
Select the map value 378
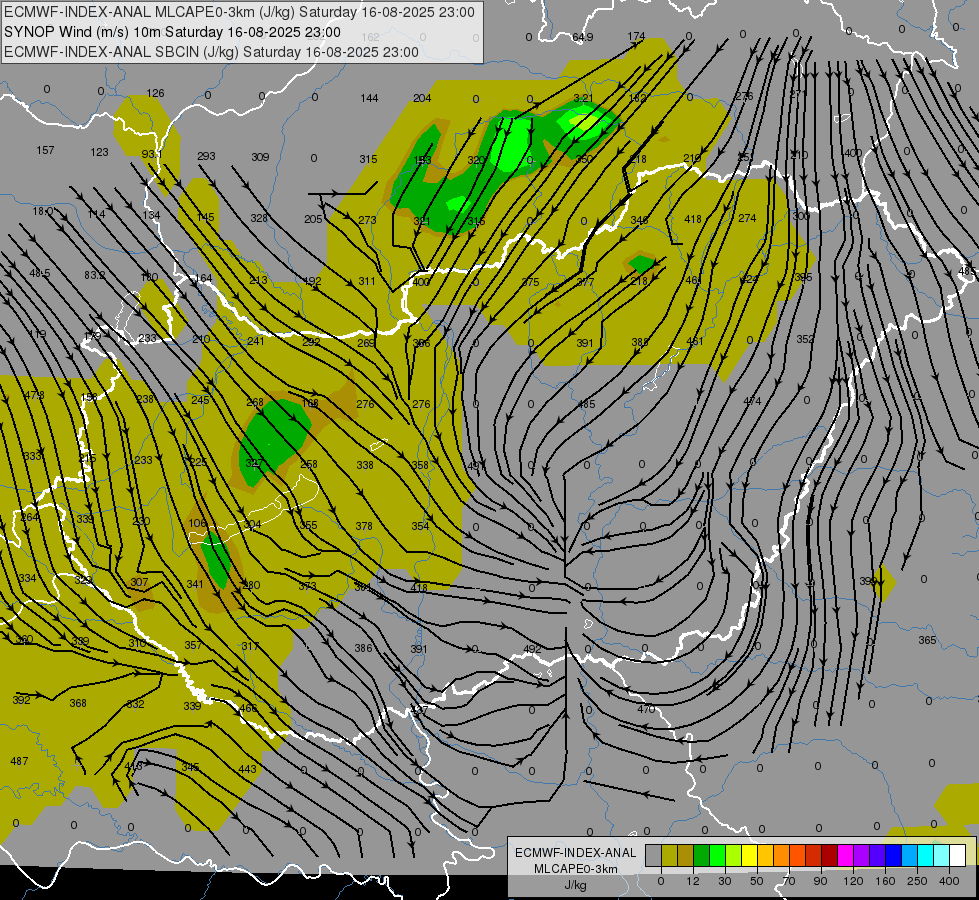[x=364, y=526]
